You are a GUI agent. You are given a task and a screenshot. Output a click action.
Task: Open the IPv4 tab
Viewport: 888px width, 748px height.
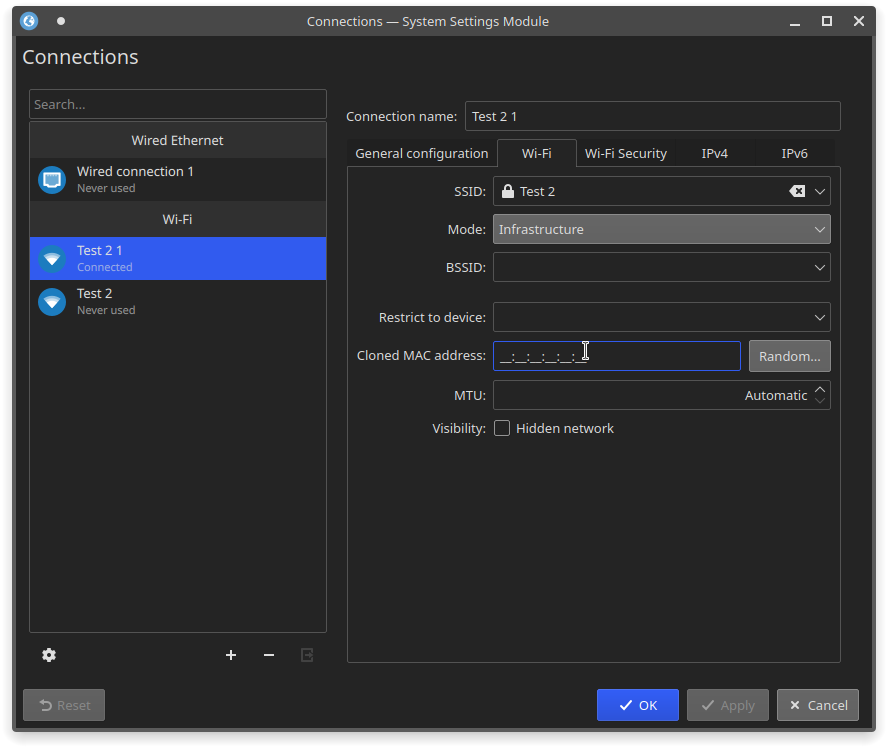tap(714, 153)
